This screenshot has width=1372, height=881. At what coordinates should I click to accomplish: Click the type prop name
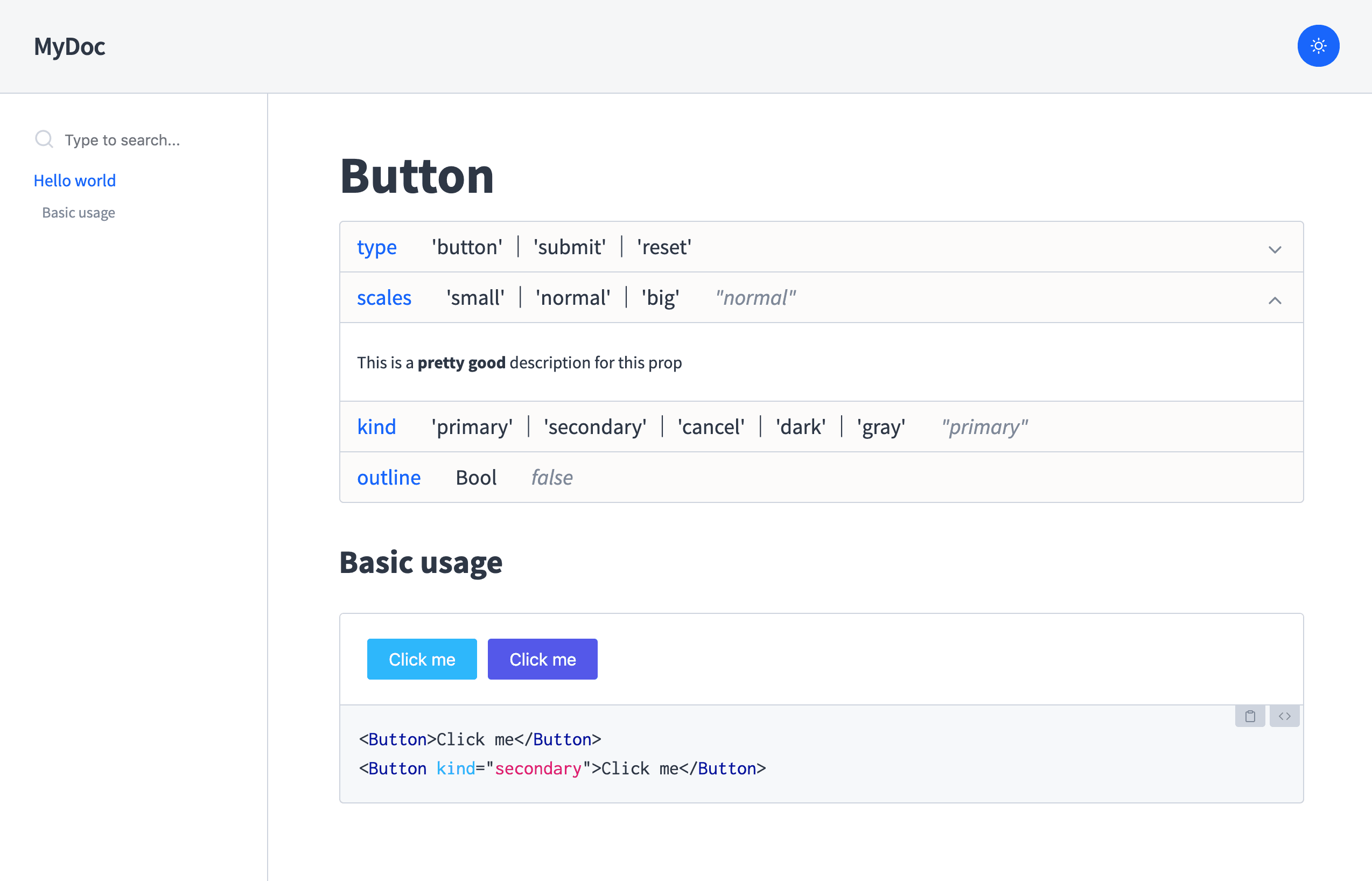click(x=376, y=247)
